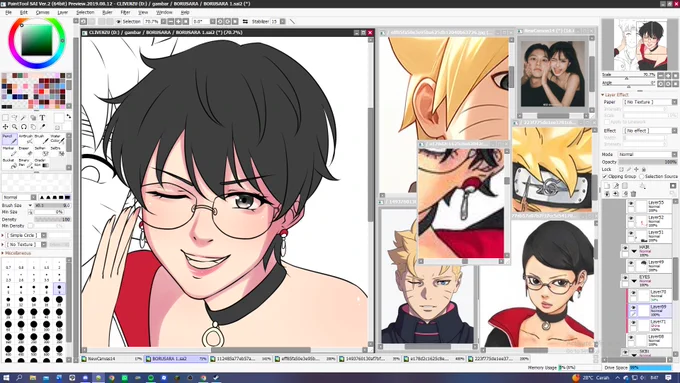Switch to the BORUSARA 1.sai2 document tab

pos(176,359)
